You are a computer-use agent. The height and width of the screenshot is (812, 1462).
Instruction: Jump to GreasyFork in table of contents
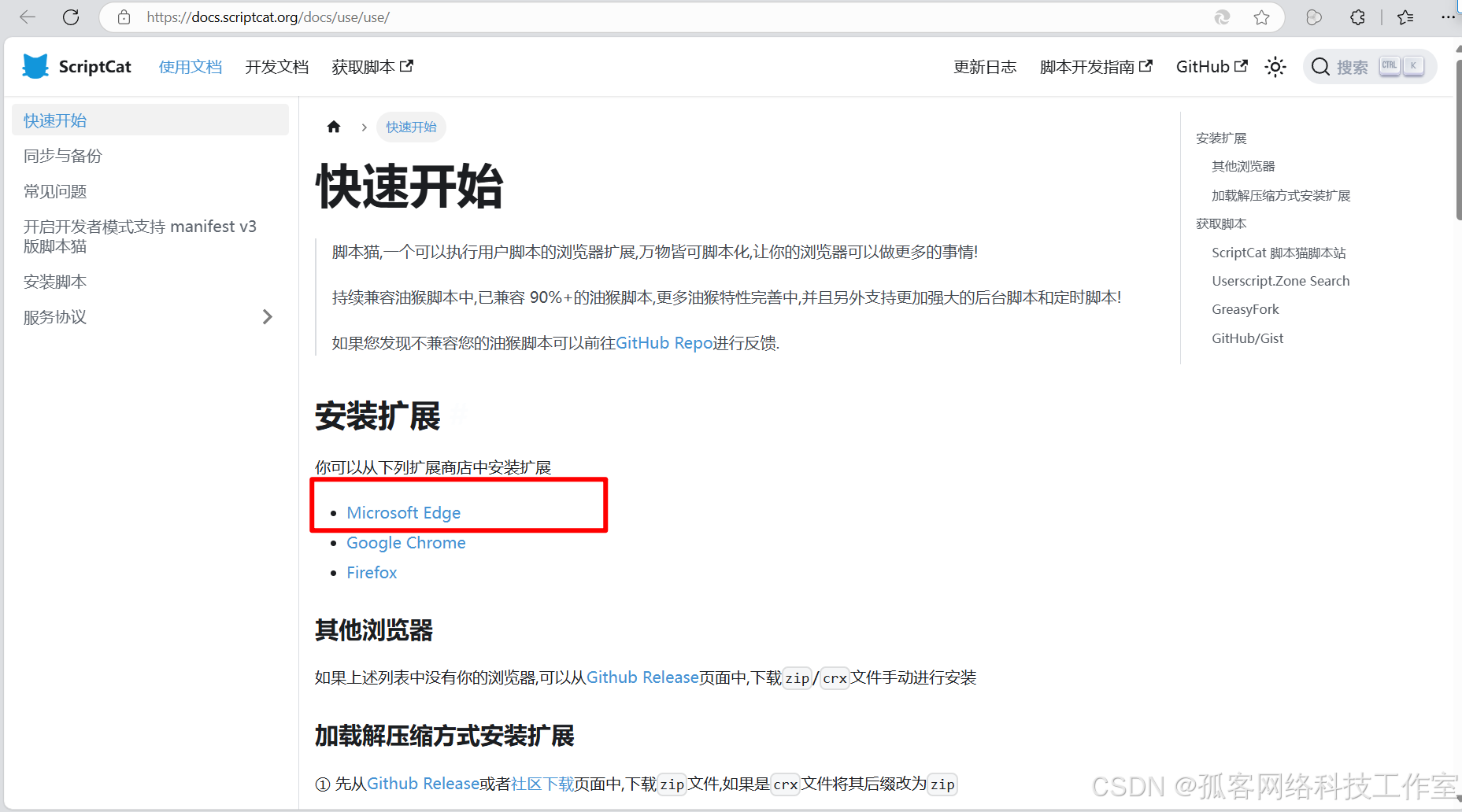coord(1245,309)
